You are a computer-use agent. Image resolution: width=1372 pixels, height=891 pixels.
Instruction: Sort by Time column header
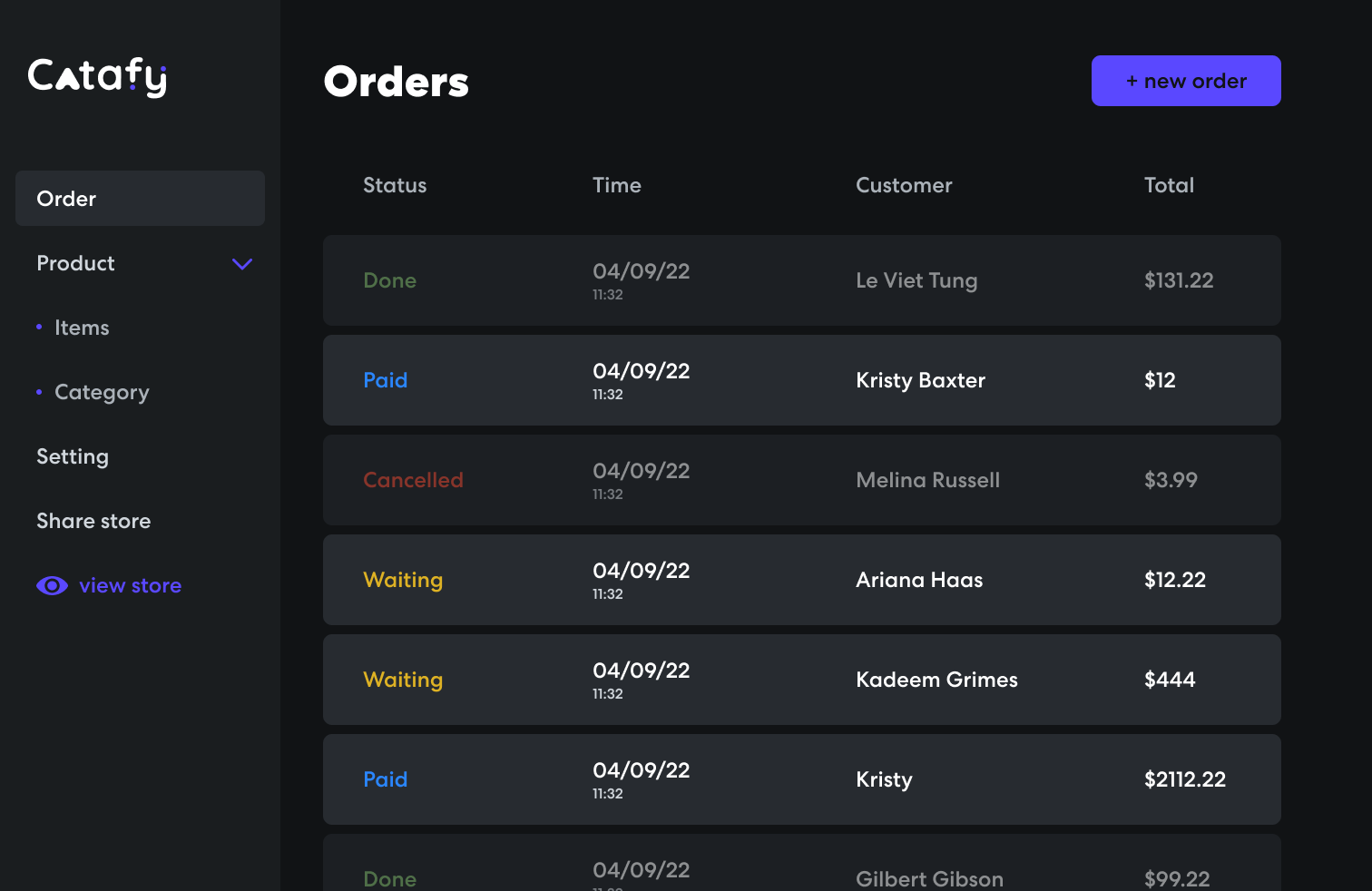[617, 186]
